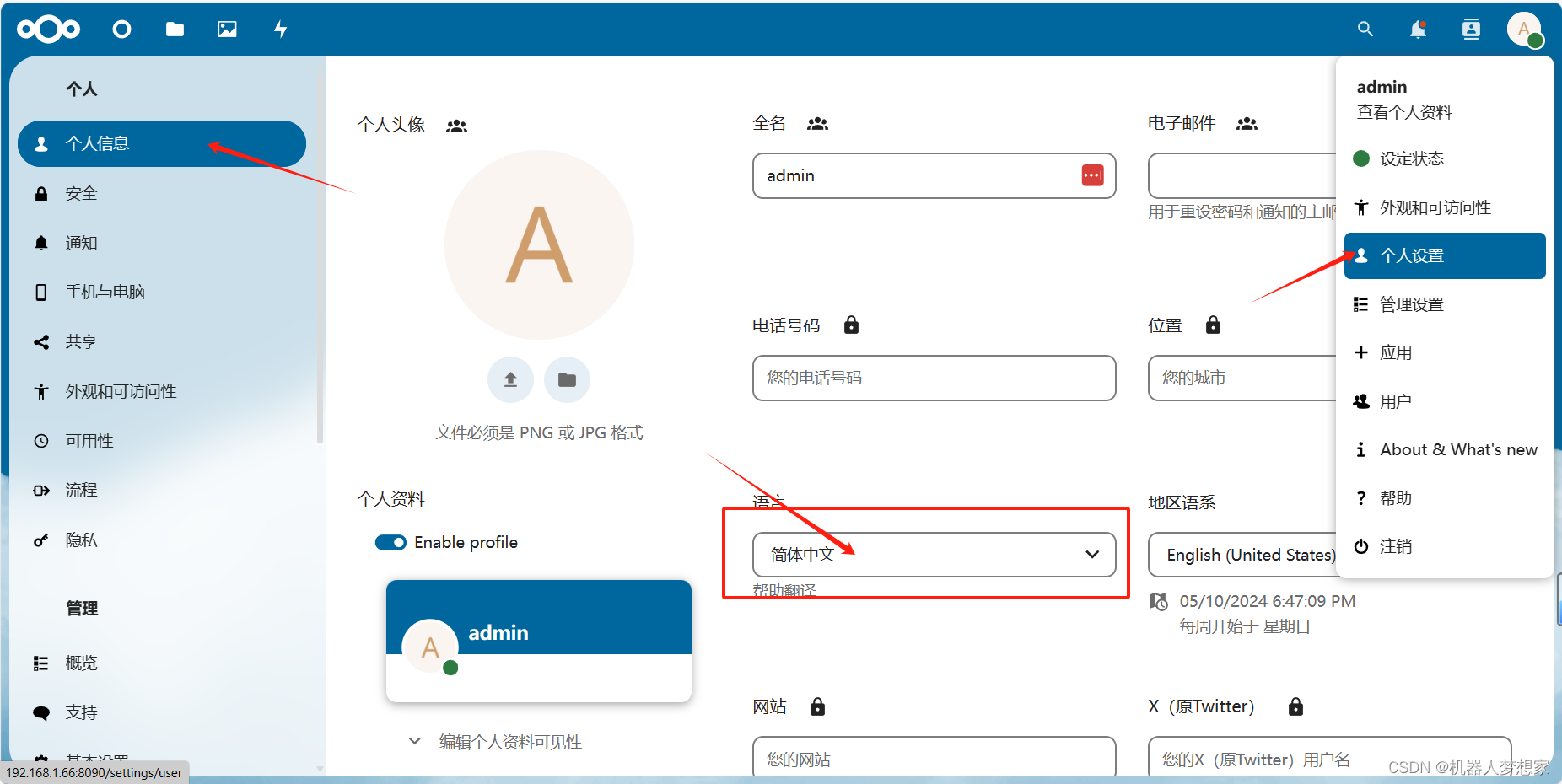
Task: Open the Files app from top bar
Action: pos(175,29)
